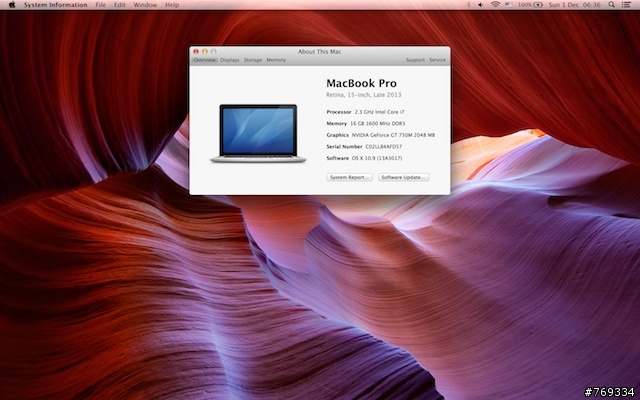This screenshot has height=400, width=640.
Task: Click the MacBook Pro laptop image
Action: click(x=258, y=133)
